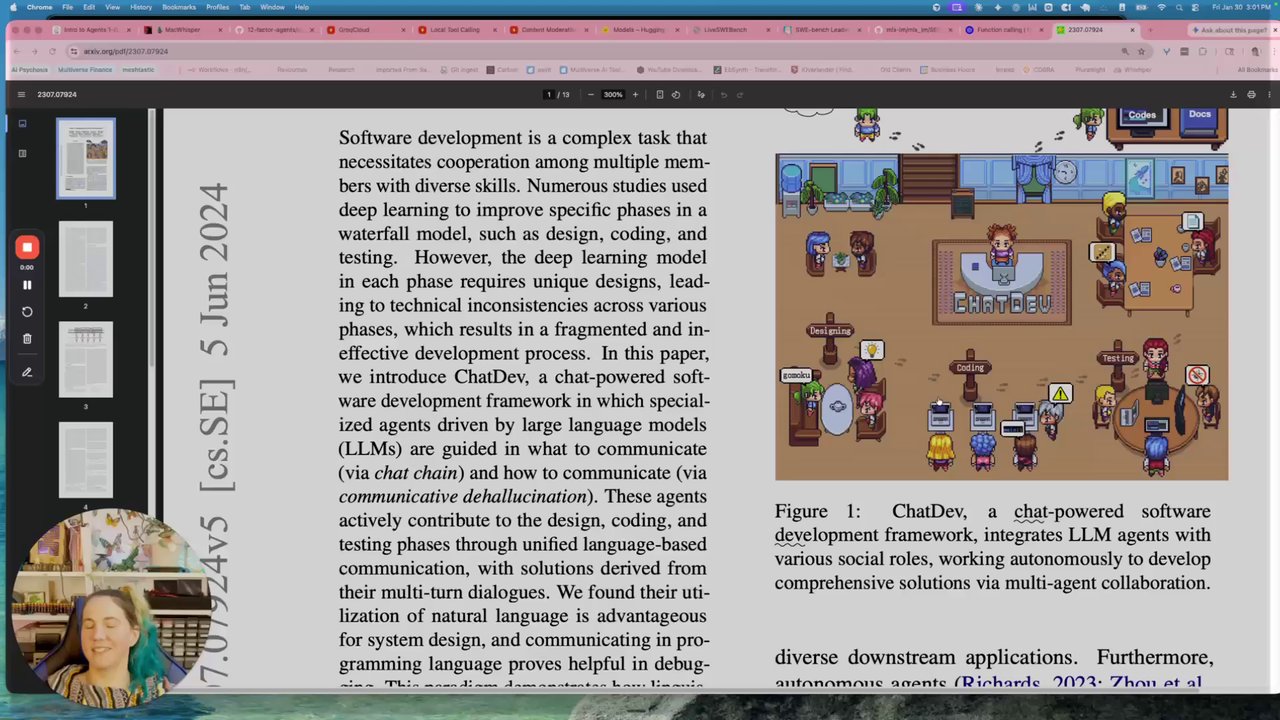Open AI Psychosis bookmark
The image size is (1280, 720).
pyautogui.click(x=29, y=70)
